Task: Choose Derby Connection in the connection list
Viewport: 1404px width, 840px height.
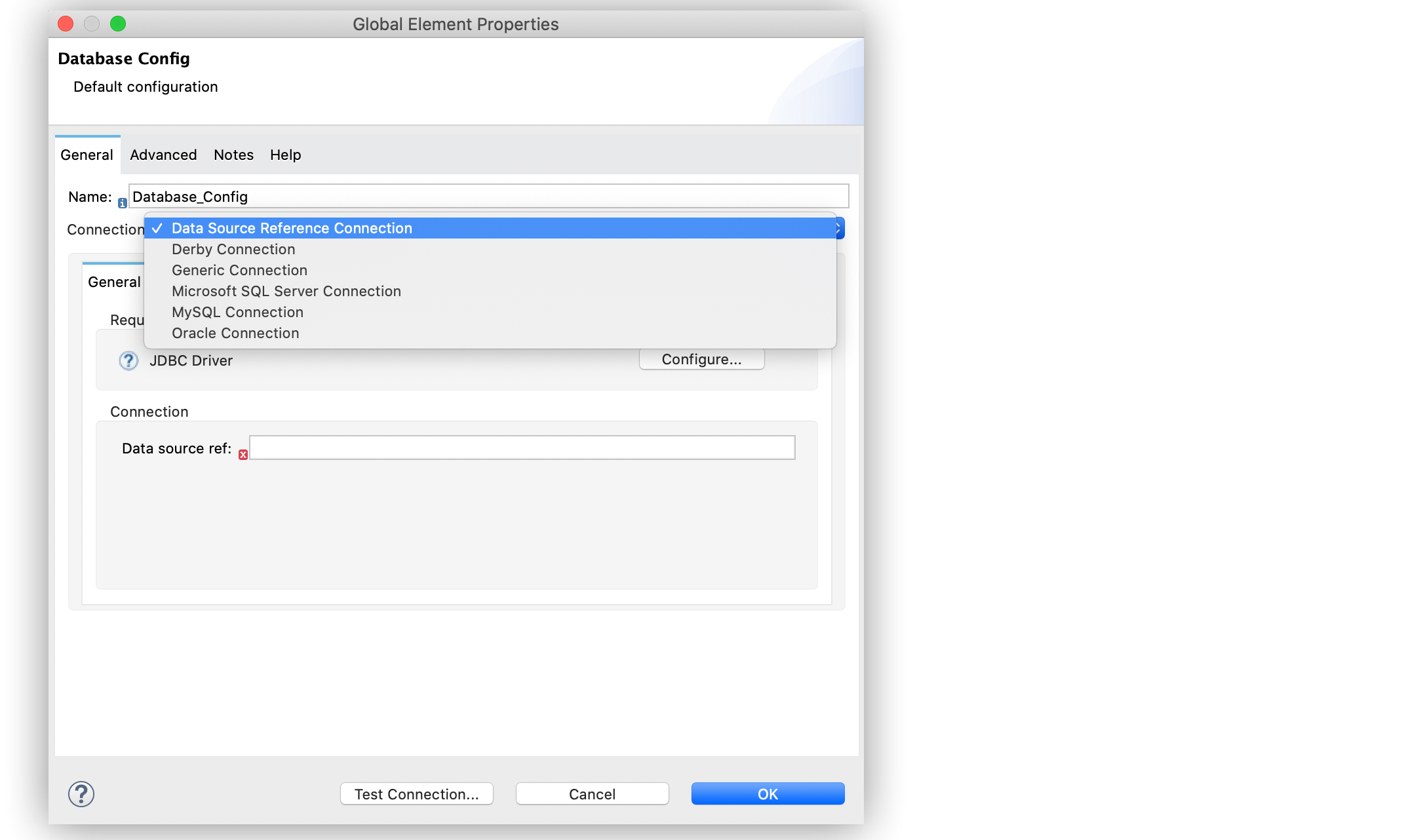Action: [233, 249]
